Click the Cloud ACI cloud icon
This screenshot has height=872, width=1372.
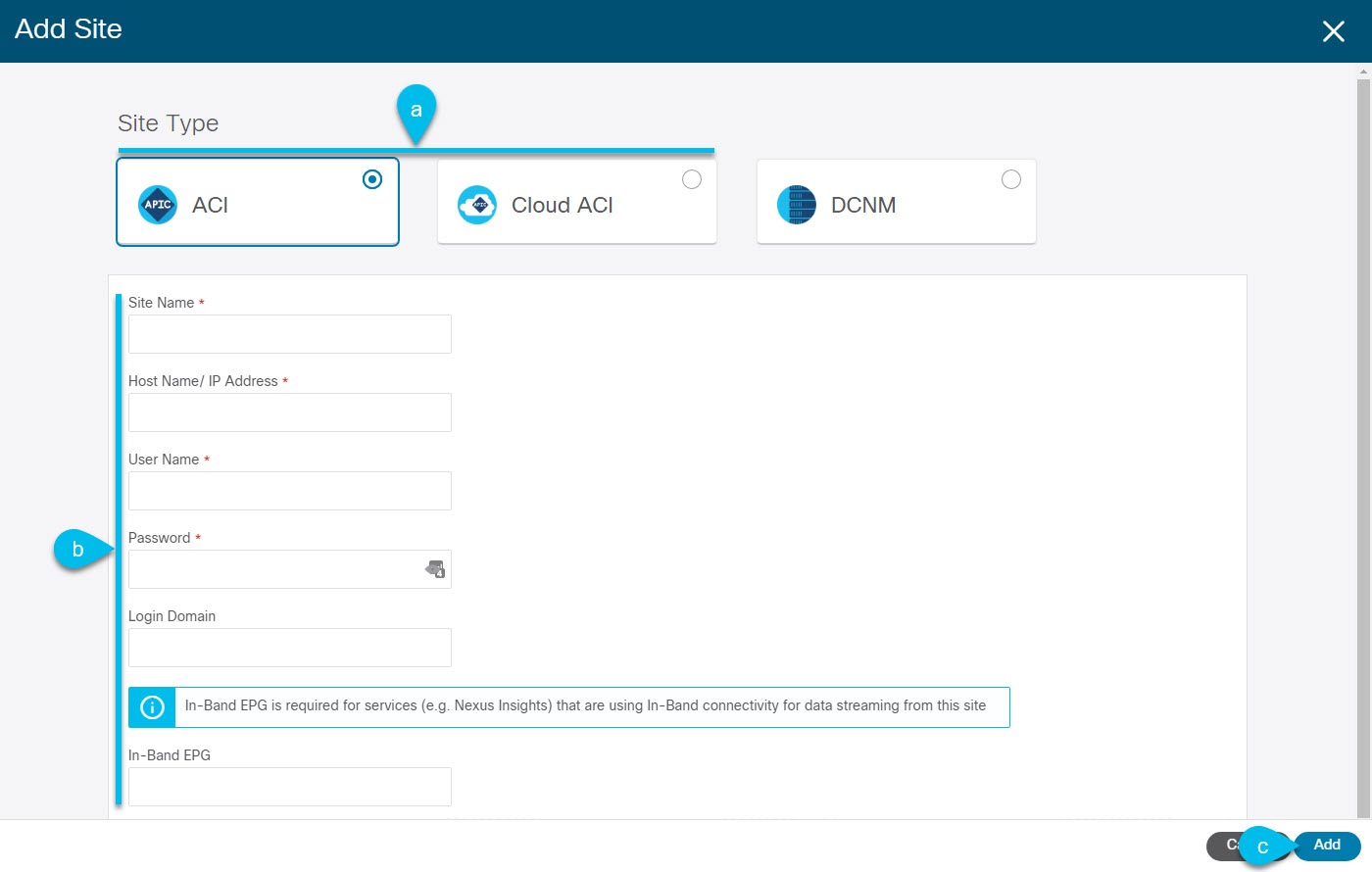(x=477, y=205)
